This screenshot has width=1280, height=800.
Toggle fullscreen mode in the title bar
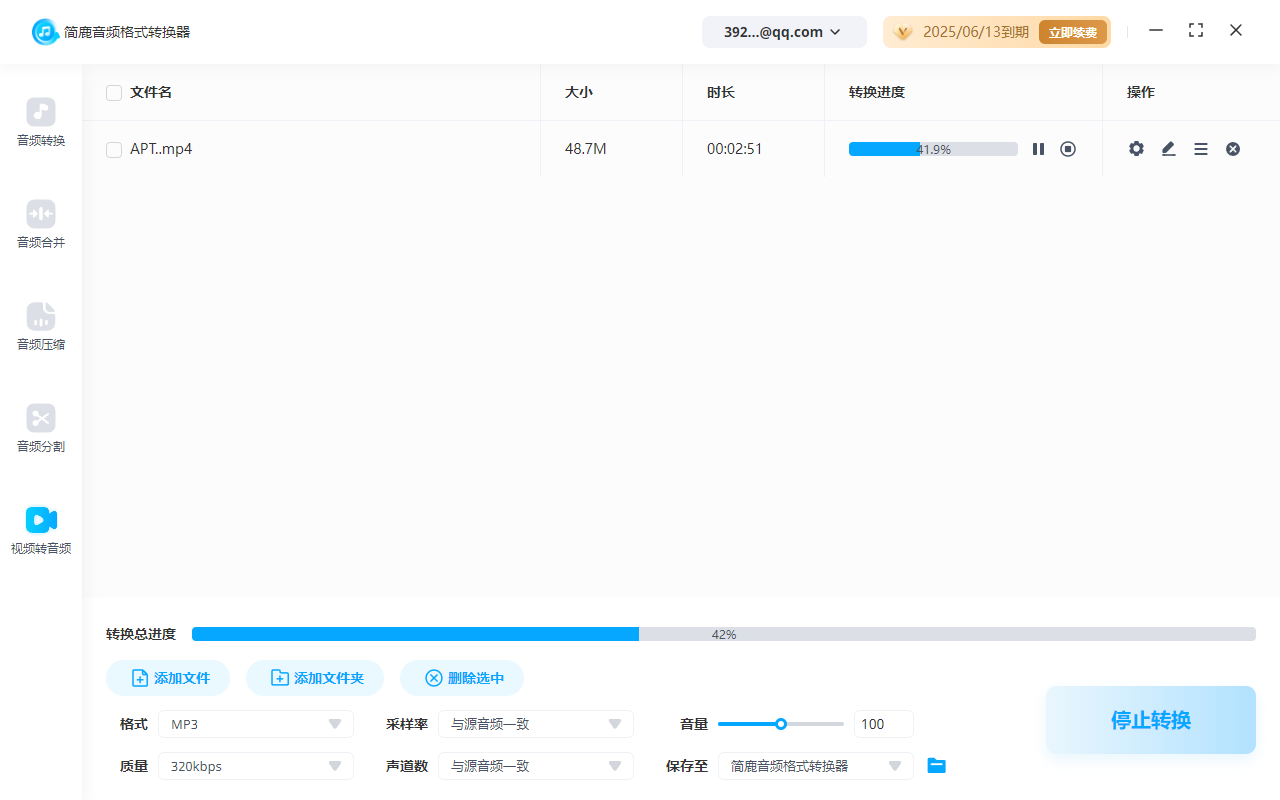[1196, 31]
